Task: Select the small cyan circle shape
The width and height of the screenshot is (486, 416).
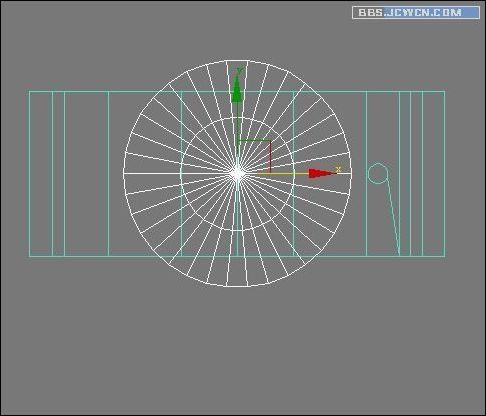Action: (x=378, y=173)
